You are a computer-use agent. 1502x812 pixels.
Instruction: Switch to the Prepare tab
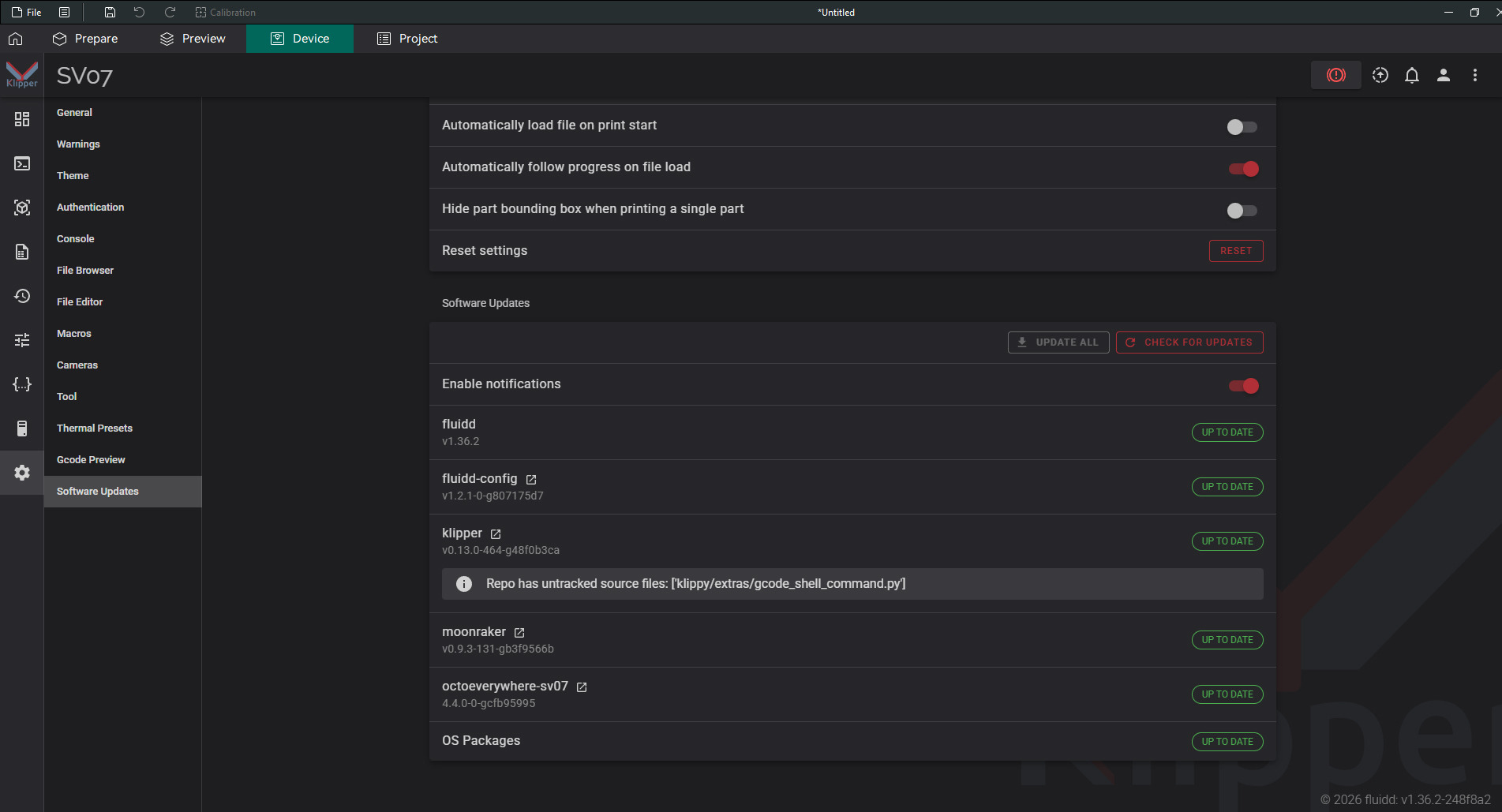point(85,39)
